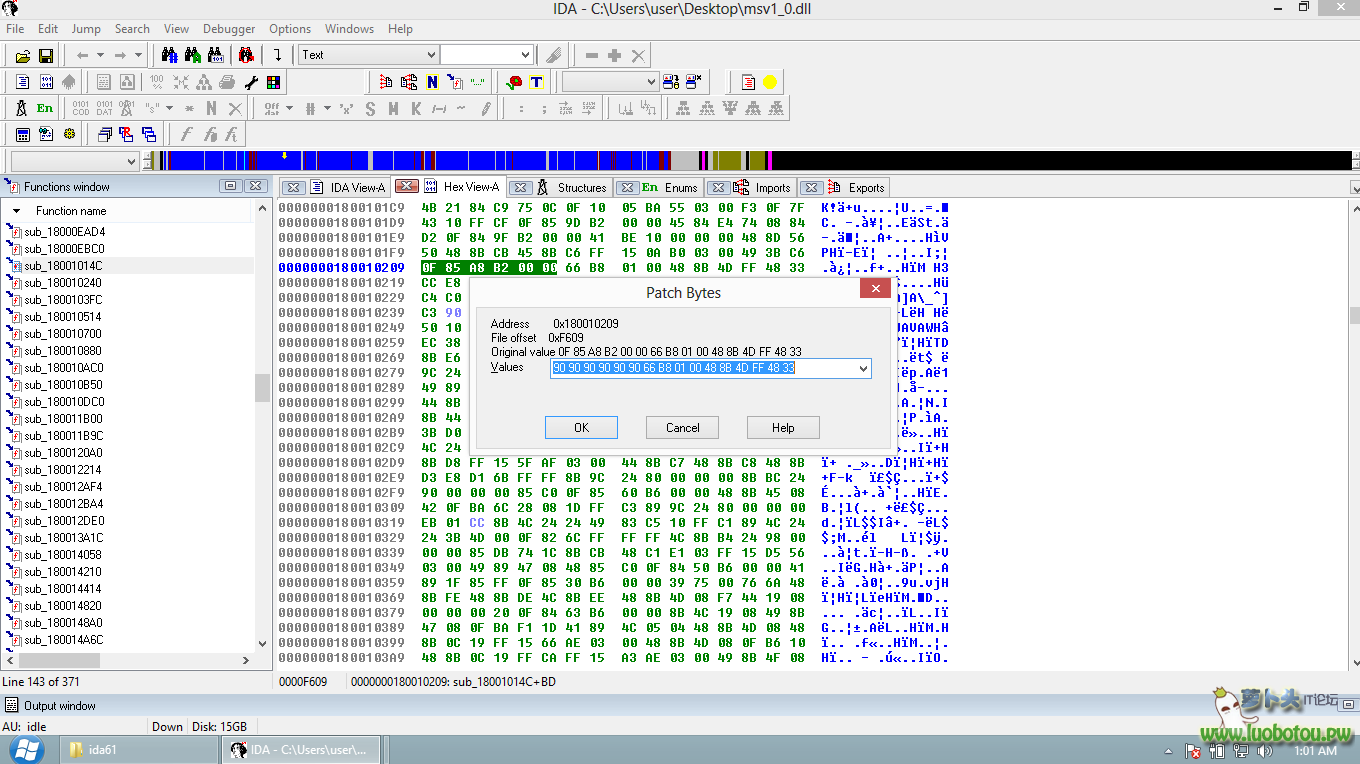
Task: Open the calculator icon
Action: pyautogui.click(x=22, y=133)
